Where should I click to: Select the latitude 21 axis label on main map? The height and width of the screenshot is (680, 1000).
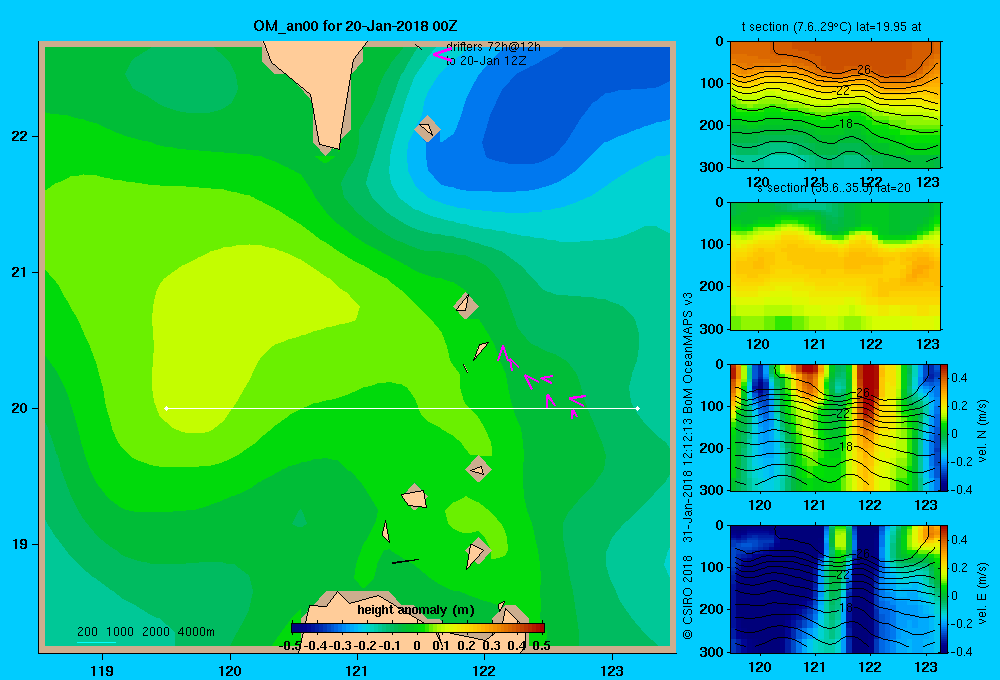pyautogui.click(x=20, y=272)
